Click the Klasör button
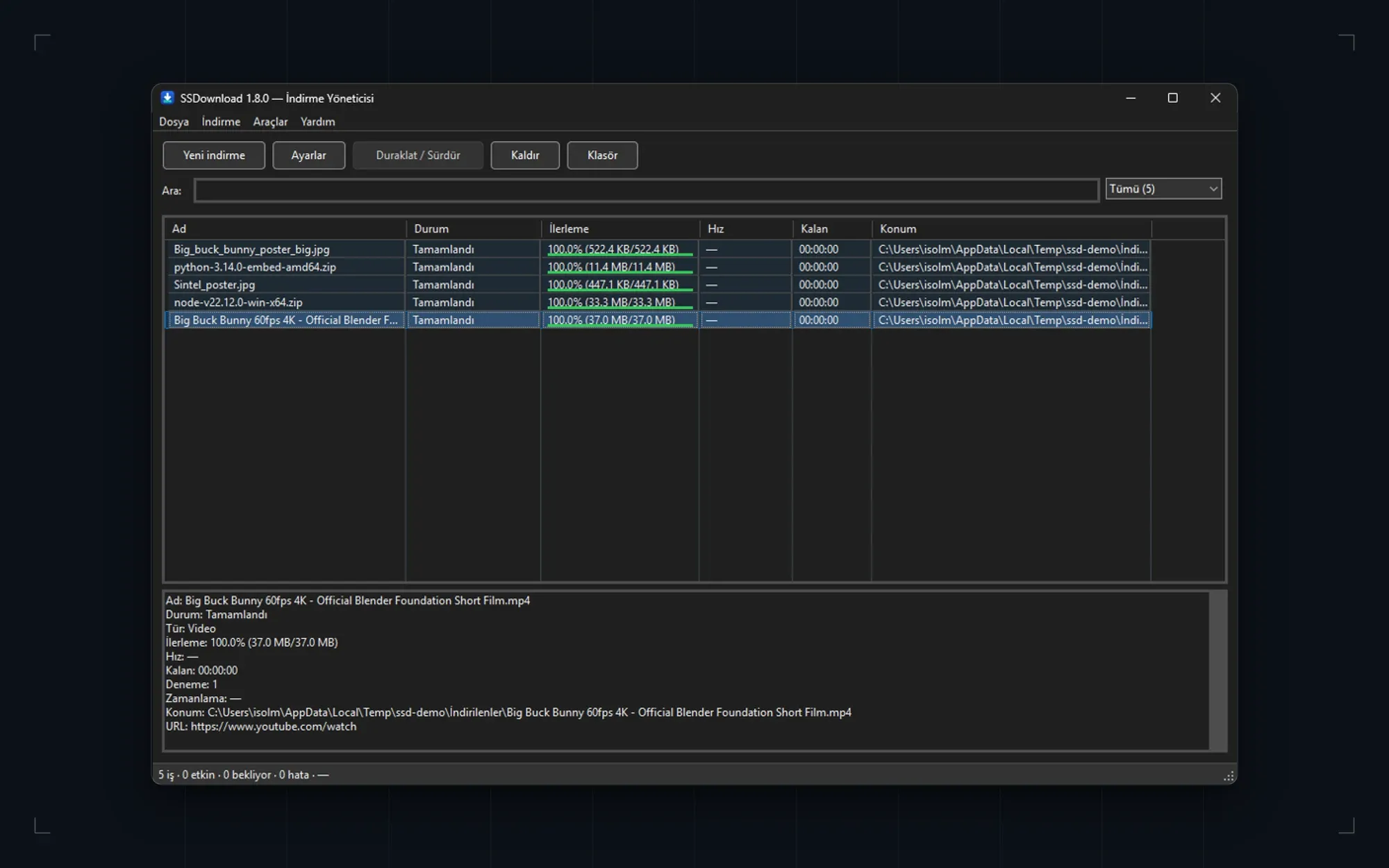1389x868 pixels. (x=602, y=156)
